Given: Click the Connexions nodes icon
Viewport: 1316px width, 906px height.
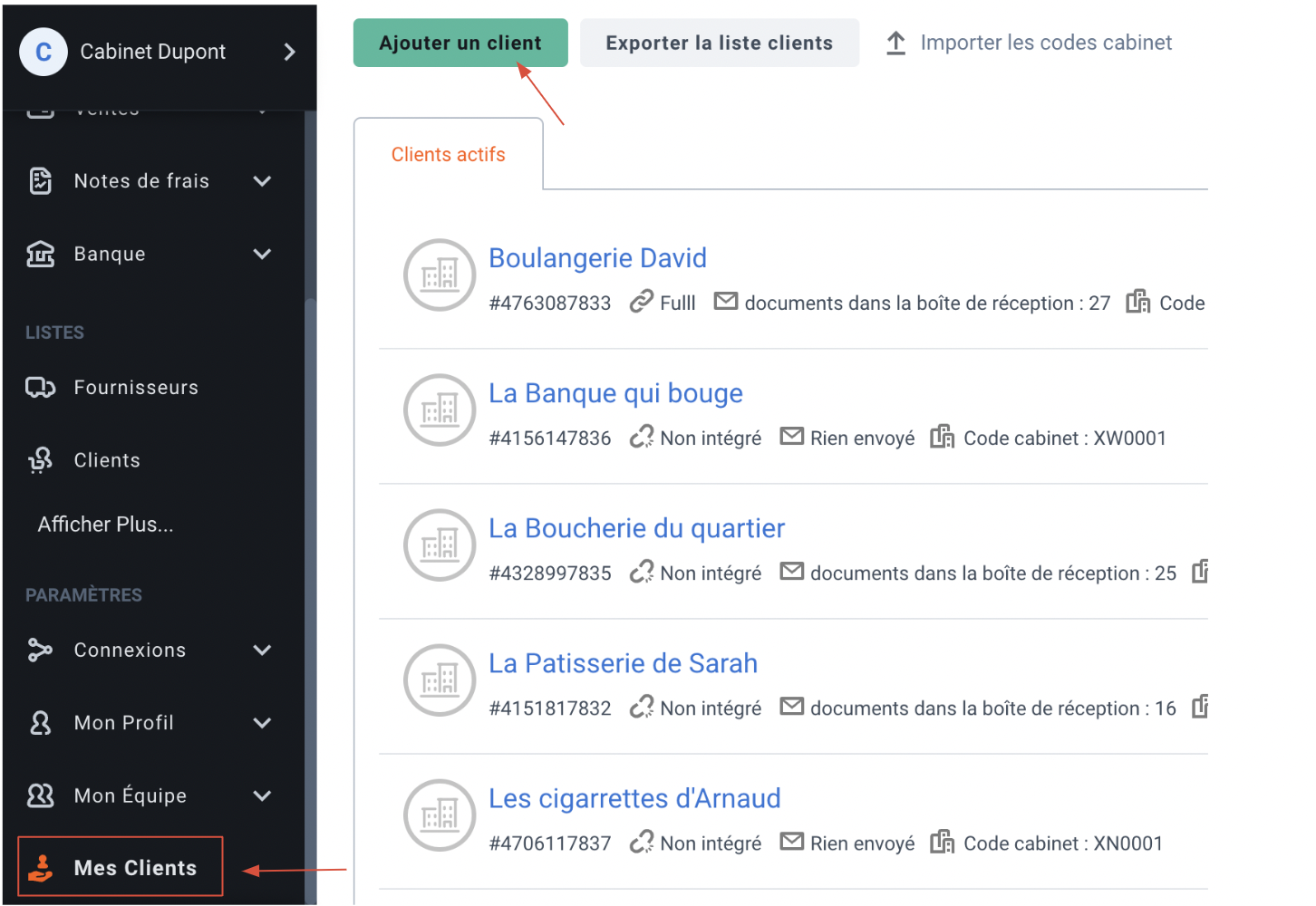Looking at the screenshot, I should pyautogui.click(x=41, y=651).
